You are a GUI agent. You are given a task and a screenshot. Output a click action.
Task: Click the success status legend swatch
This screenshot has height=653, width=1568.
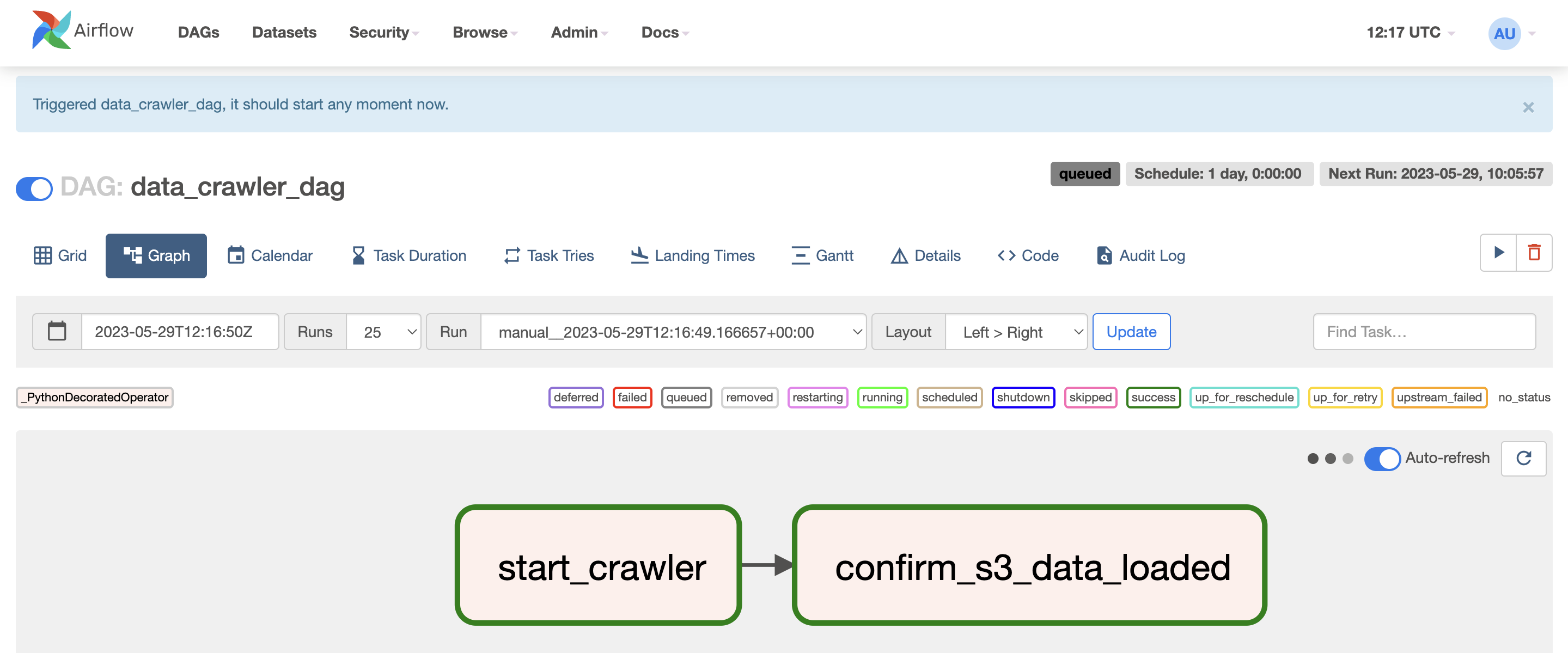tap(1153, 398)
